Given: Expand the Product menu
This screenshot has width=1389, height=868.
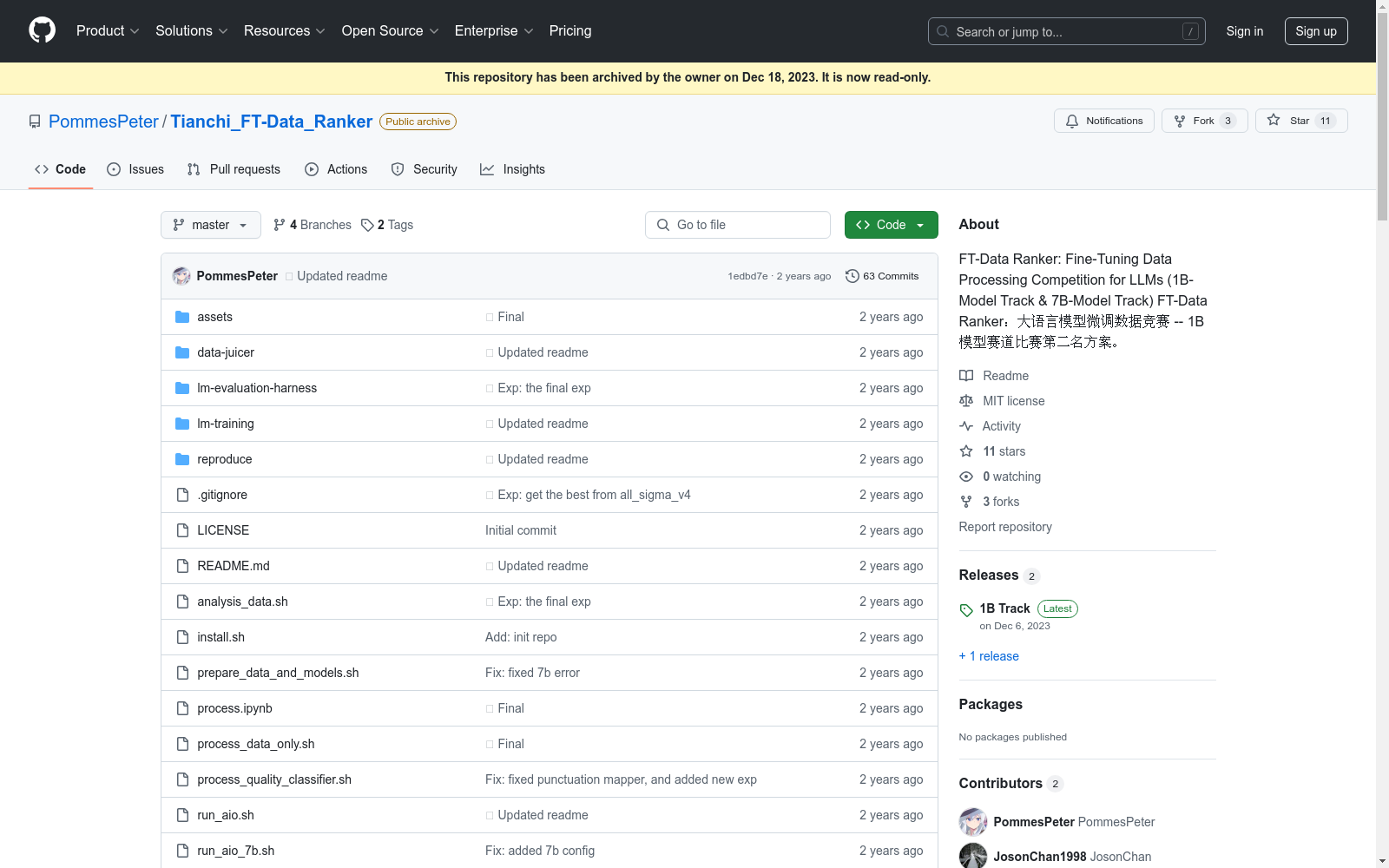Looking at the screenshot, I should 108,30.
